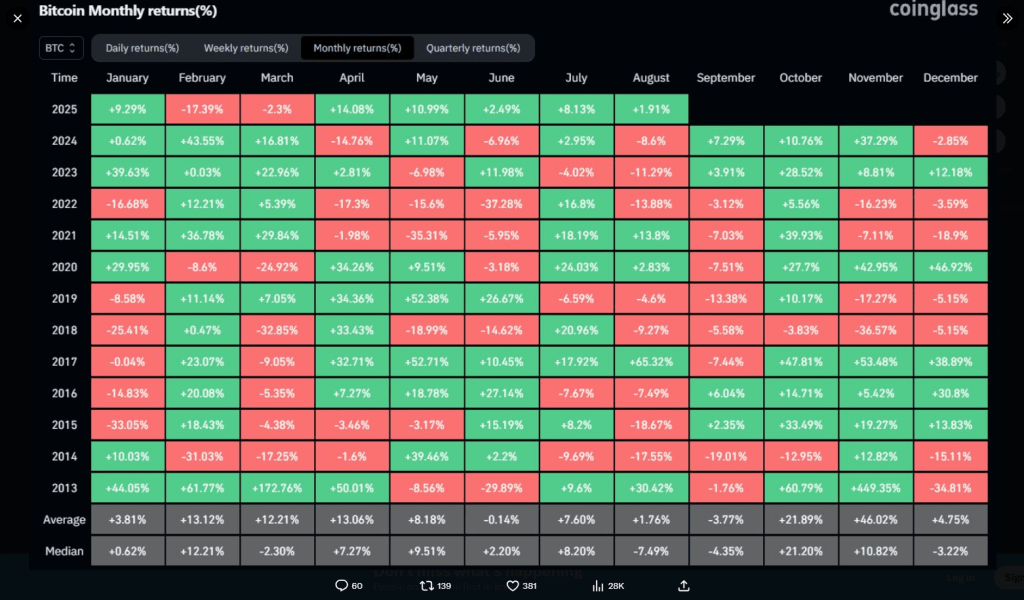Open the BTC coin selector dropdown
Viewport: 1024px width, 600px height.
coord(61,47)
